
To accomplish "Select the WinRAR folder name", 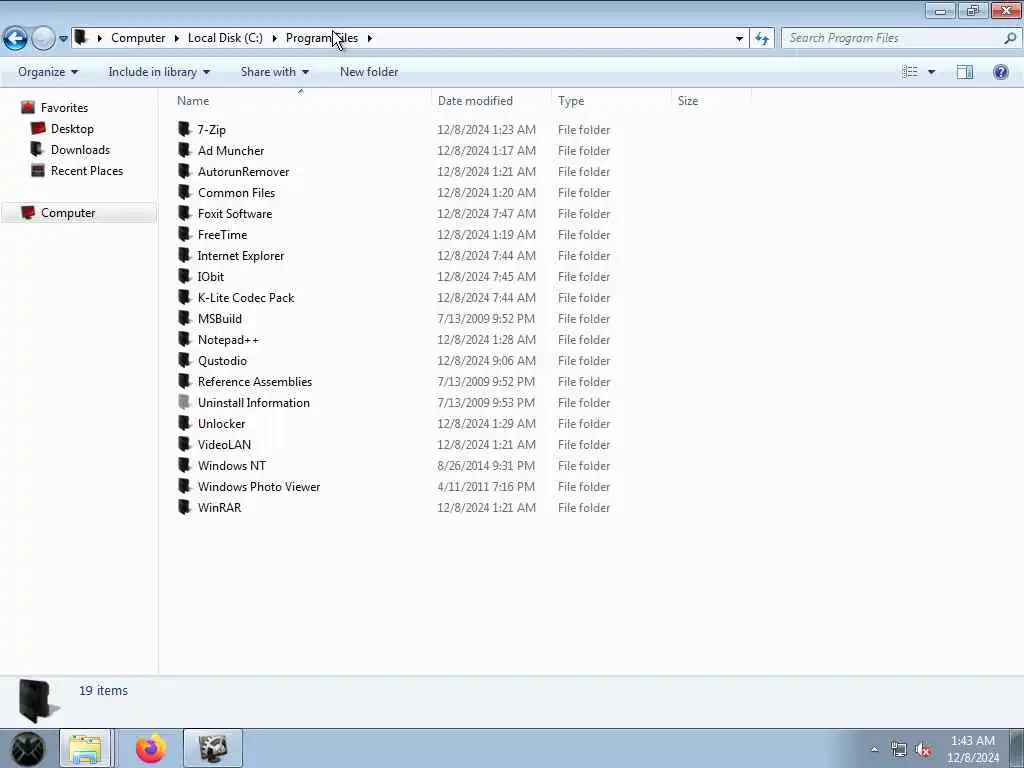I will pyautogui.click(x=219, y=507).
